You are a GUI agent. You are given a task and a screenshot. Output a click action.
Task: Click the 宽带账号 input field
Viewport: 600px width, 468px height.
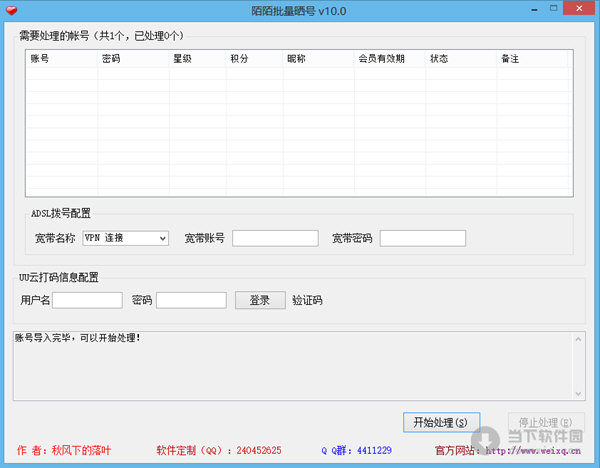point(275,238)
